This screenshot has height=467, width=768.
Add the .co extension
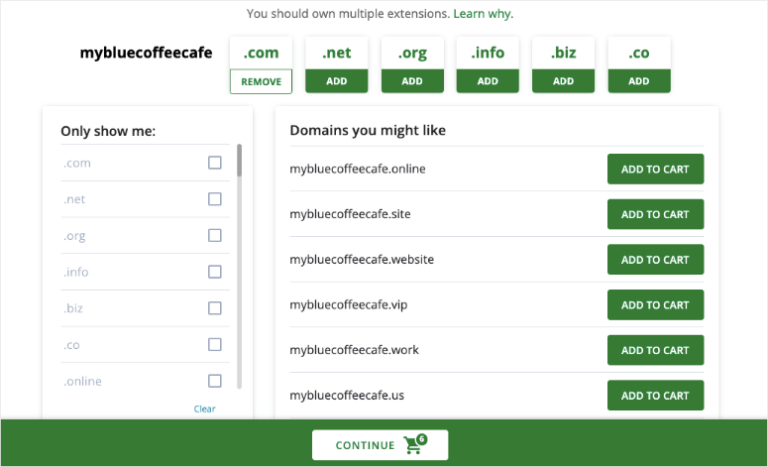[638, 81]
